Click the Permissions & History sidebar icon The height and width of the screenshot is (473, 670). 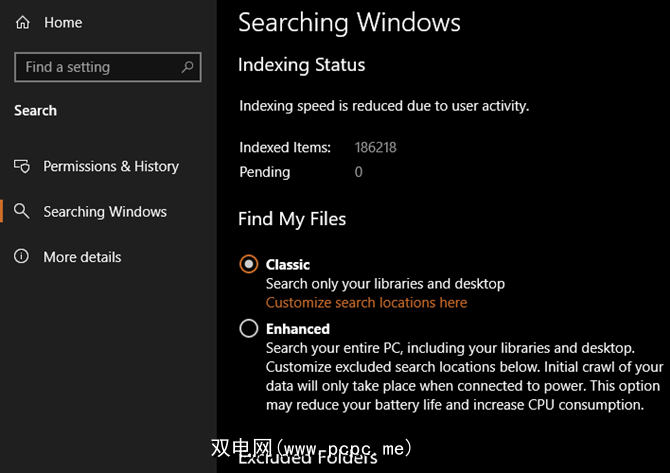click(x=22, y=166)
